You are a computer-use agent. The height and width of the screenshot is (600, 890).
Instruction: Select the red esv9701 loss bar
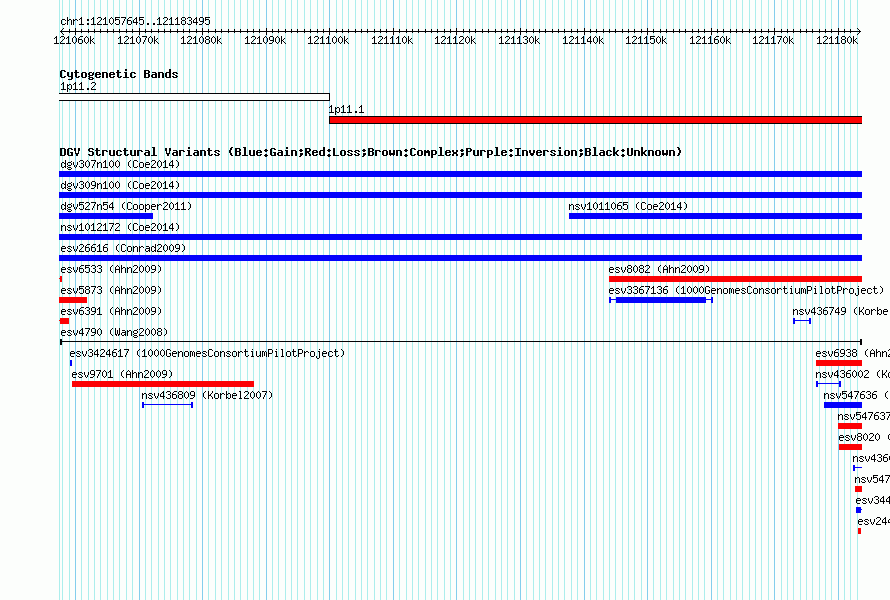coord(163,384)
